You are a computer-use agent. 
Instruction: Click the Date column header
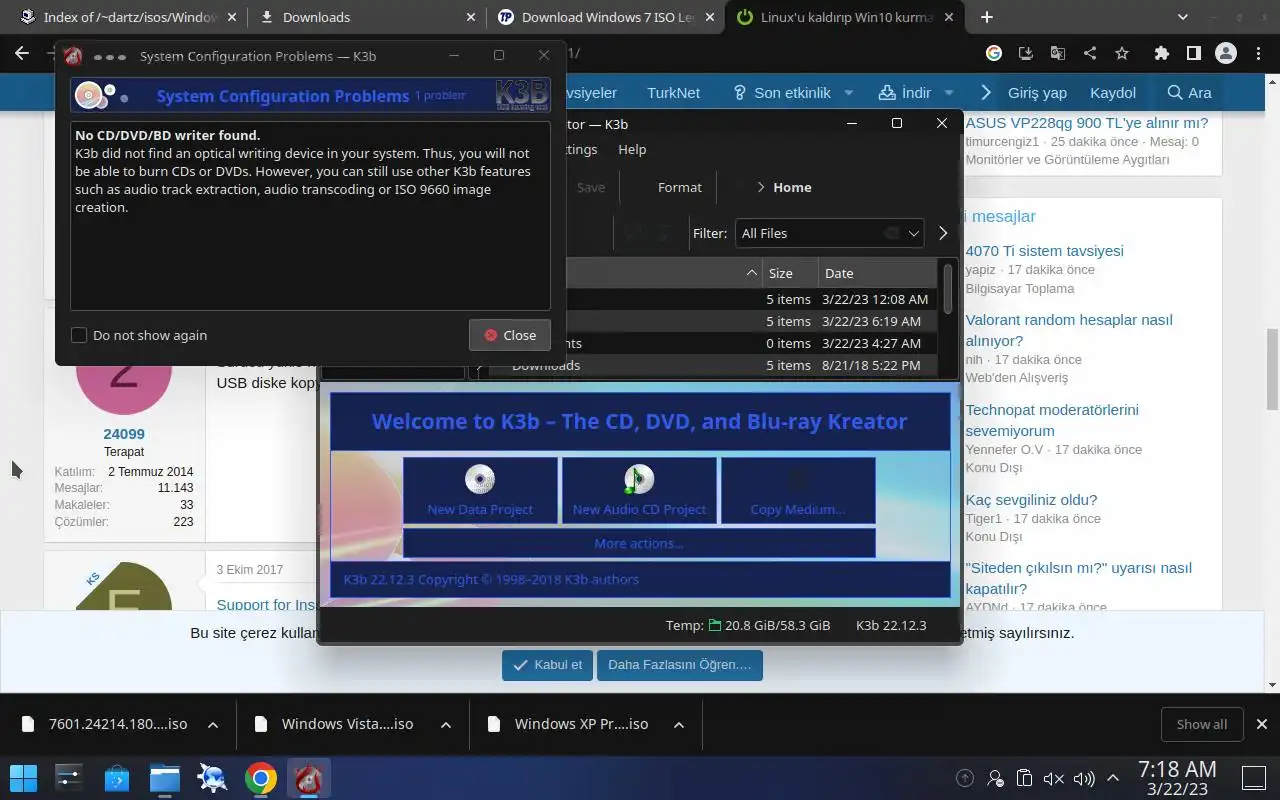(878, 273)
